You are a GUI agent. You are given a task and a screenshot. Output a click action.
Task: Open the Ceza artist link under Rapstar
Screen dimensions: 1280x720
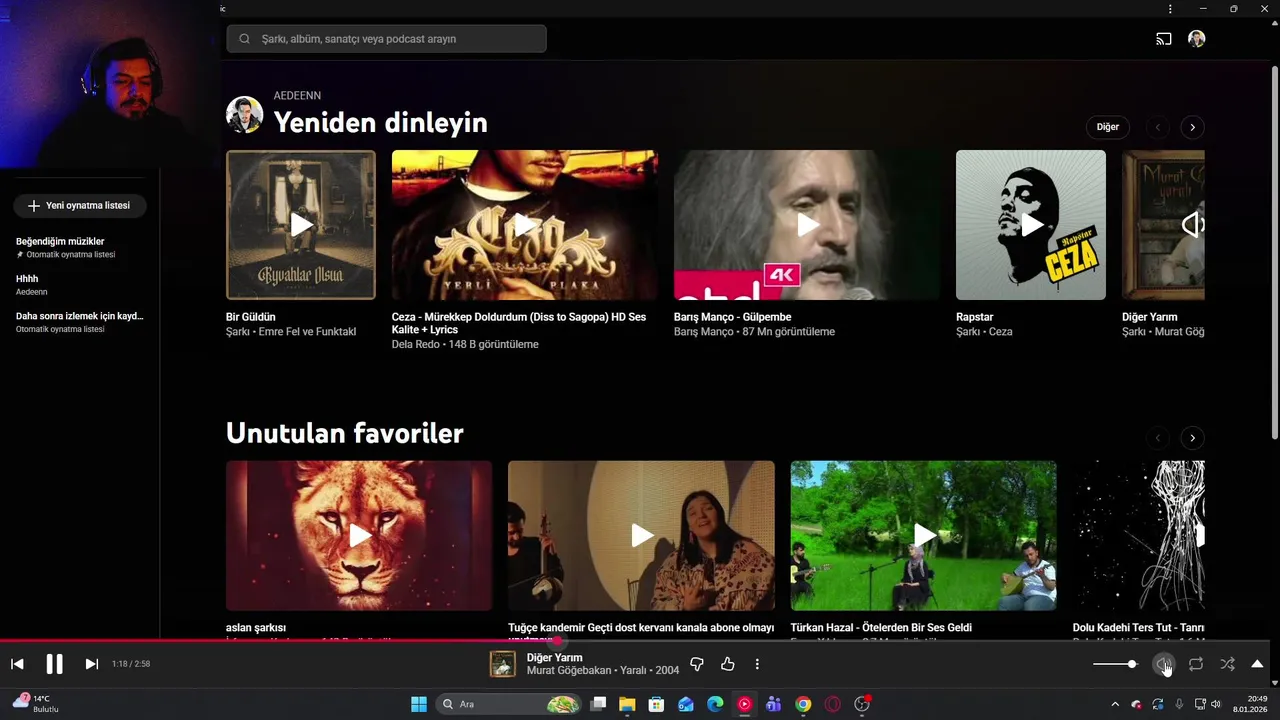point(1001,332)
